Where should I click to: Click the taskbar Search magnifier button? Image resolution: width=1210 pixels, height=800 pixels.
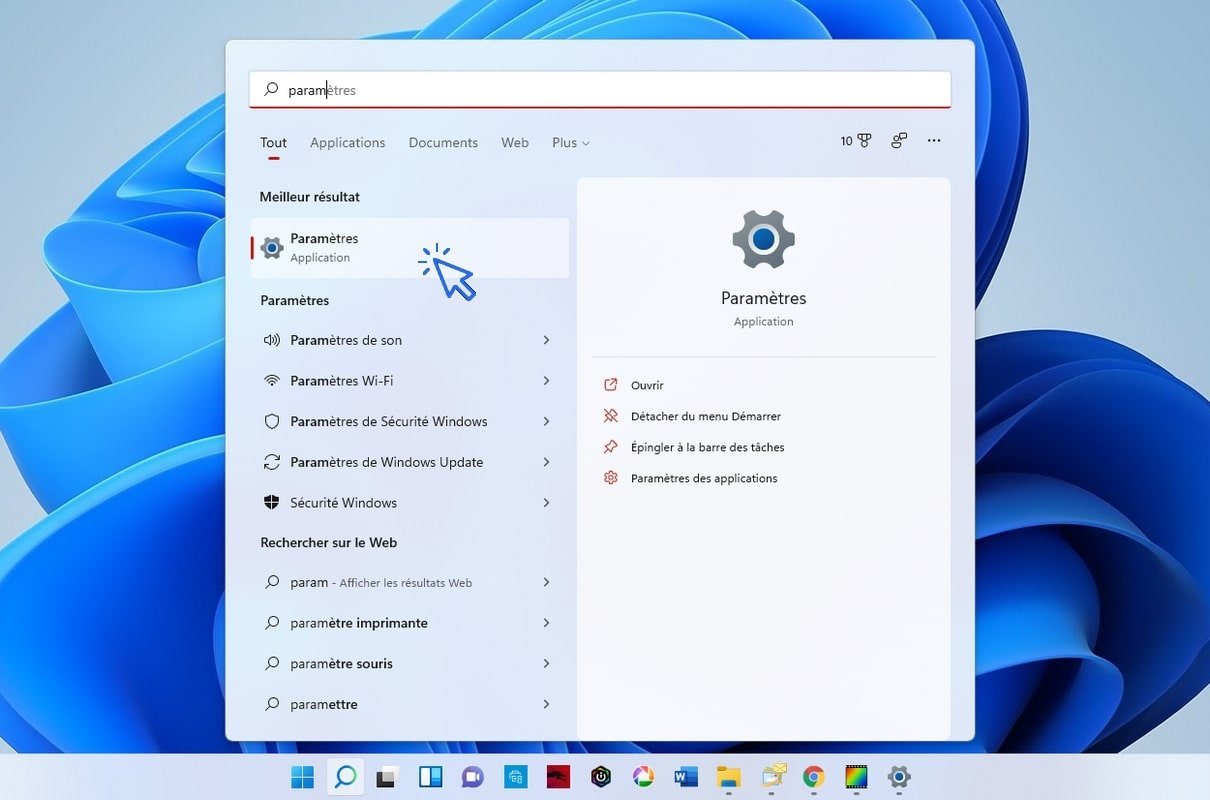pos(345,776)
